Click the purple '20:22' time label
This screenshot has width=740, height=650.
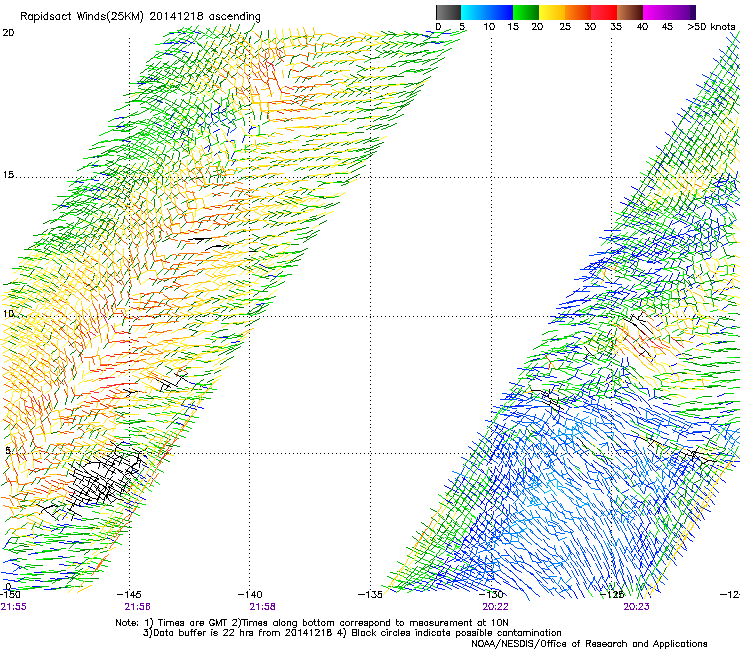coord(495,607)
